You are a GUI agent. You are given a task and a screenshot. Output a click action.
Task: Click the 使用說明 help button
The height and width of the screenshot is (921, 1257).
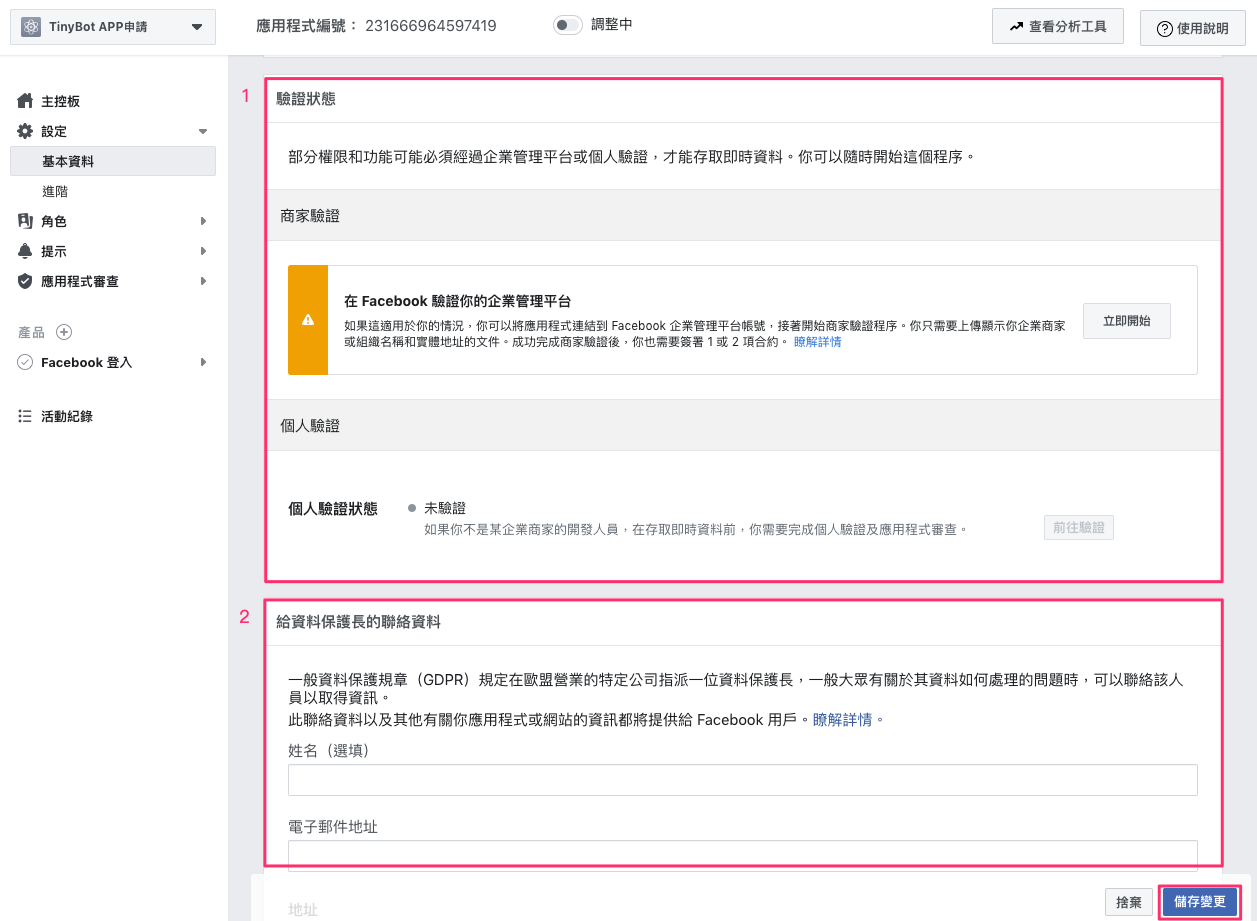point(1193,28)
